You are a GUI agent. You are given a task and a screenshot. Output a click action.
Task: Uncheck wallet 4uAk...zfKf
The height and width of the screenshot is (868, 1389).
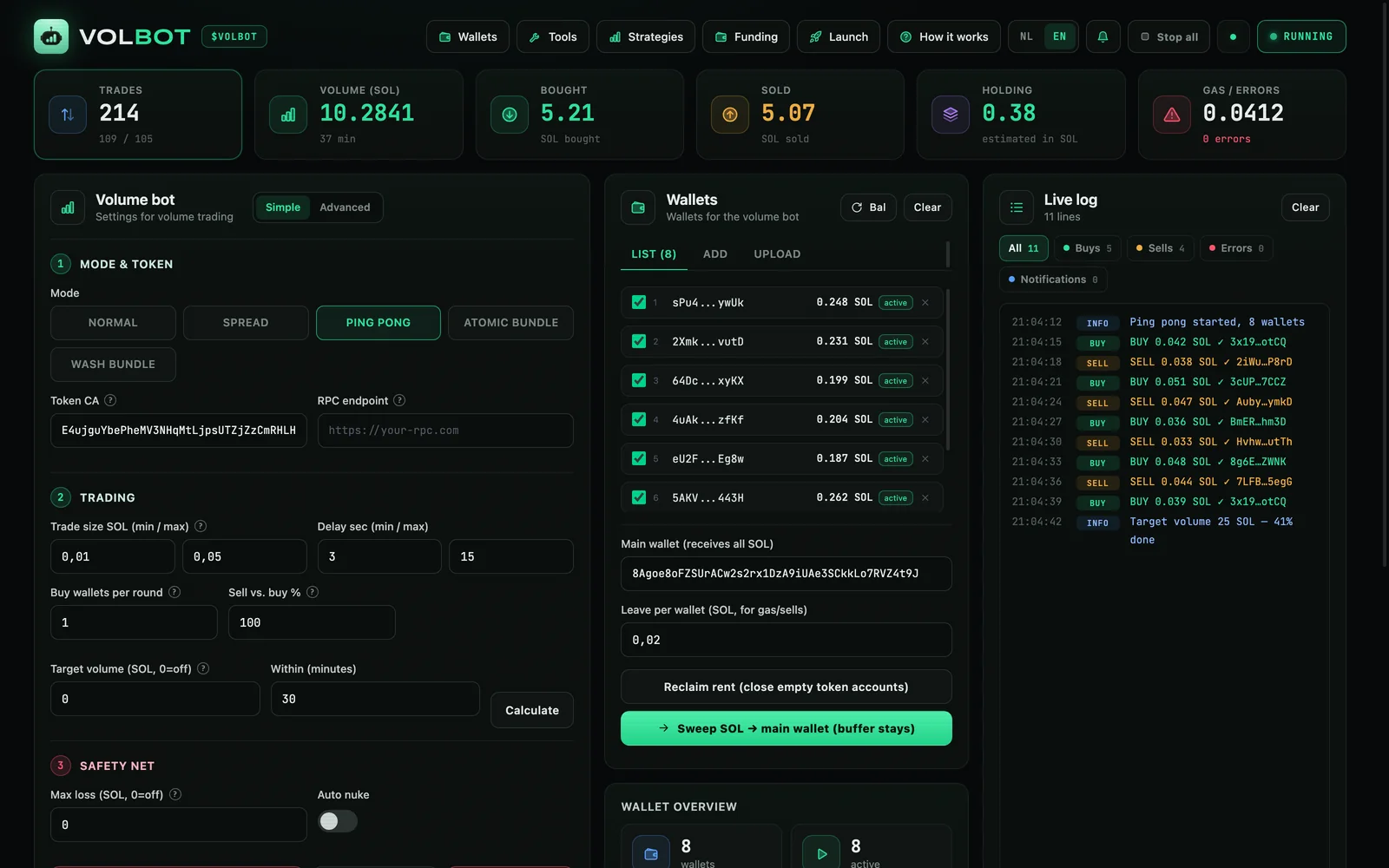[x=639, y=419]
